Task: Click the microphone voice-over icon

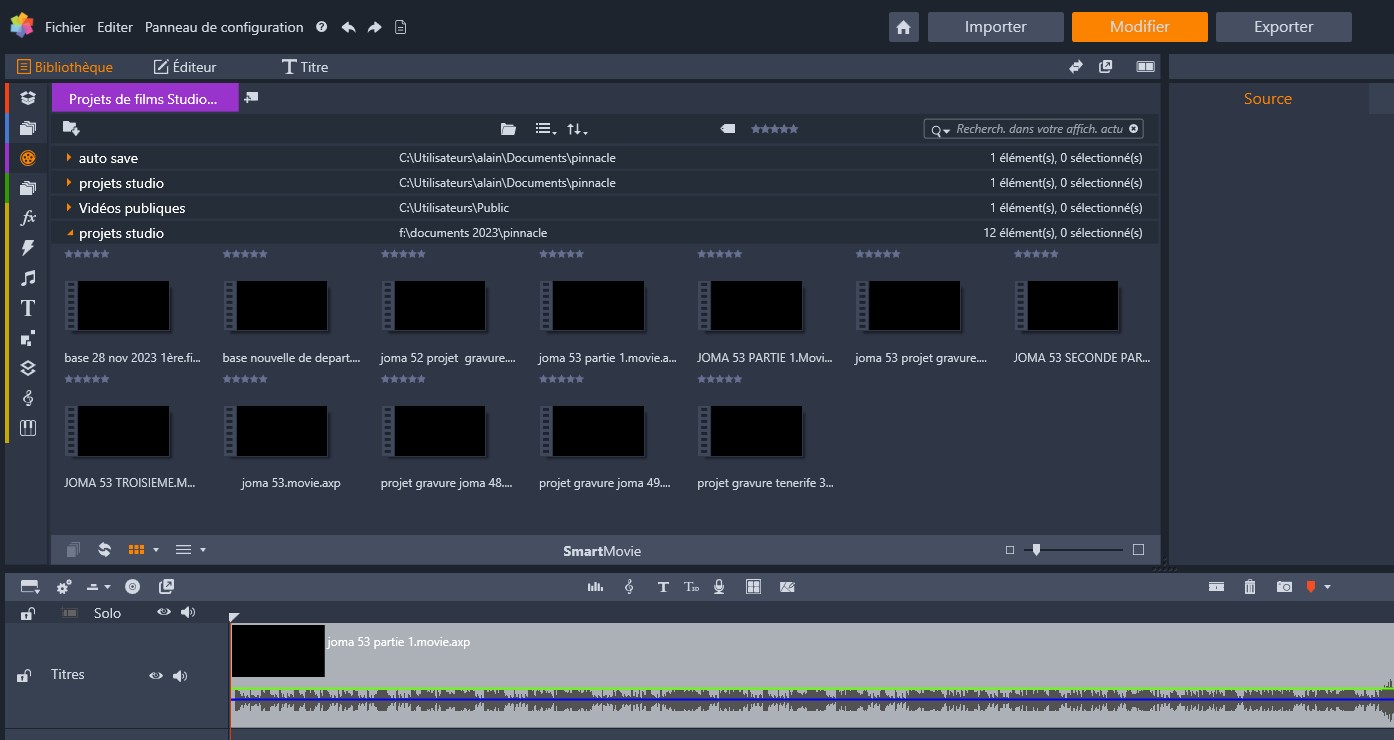Action: click(719, 587)
